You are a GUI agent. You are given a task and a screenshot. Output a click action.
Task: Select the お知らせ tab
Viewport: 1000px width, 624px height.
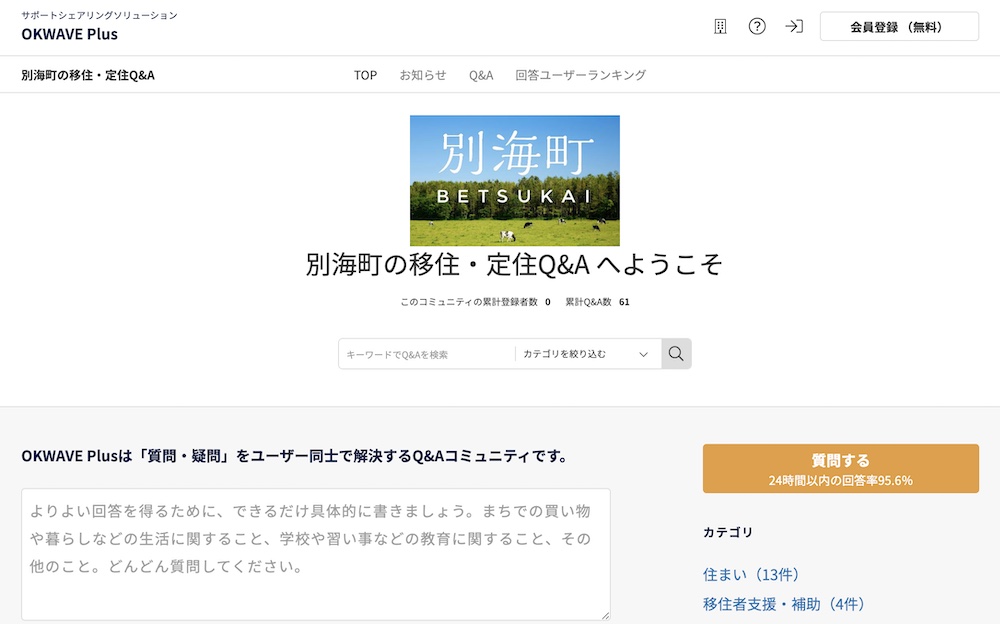[x=424, y=74]
